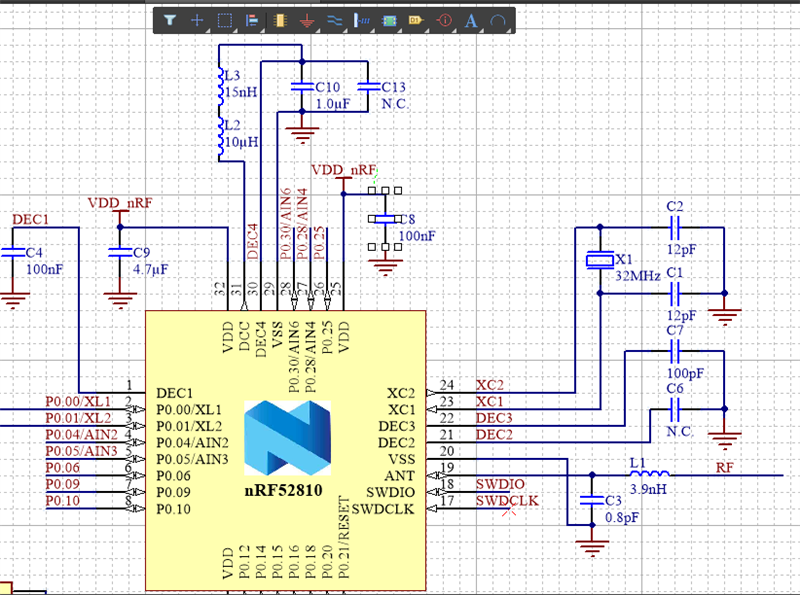Click the 100pF value of C7

pos(685,374)
